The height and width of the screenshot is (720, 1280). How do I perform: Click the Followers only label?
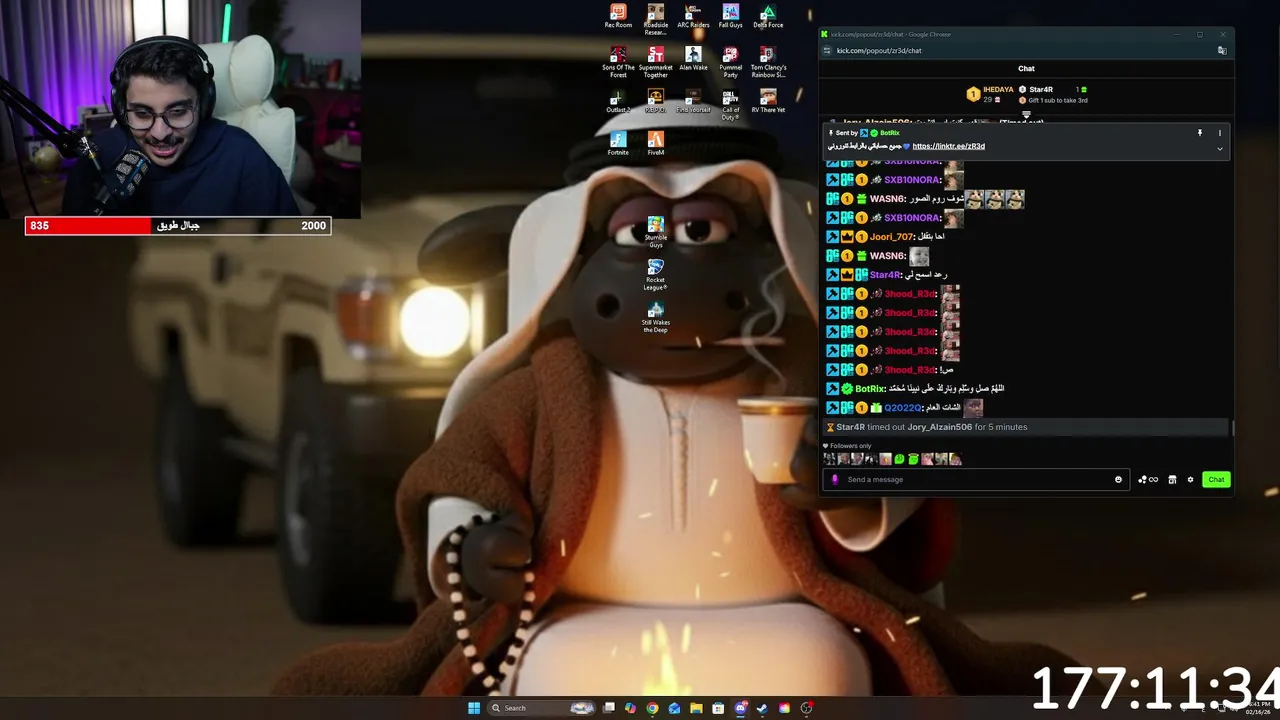850,446
